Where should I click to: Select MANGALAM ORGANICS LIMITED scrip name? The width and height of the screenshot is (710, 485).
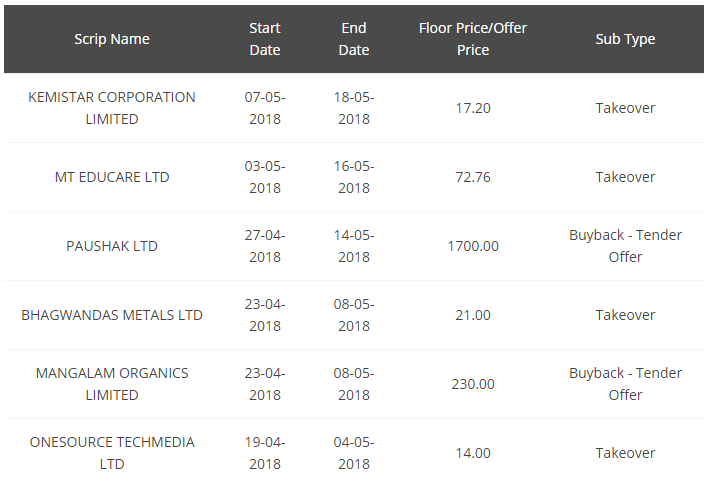112,384
